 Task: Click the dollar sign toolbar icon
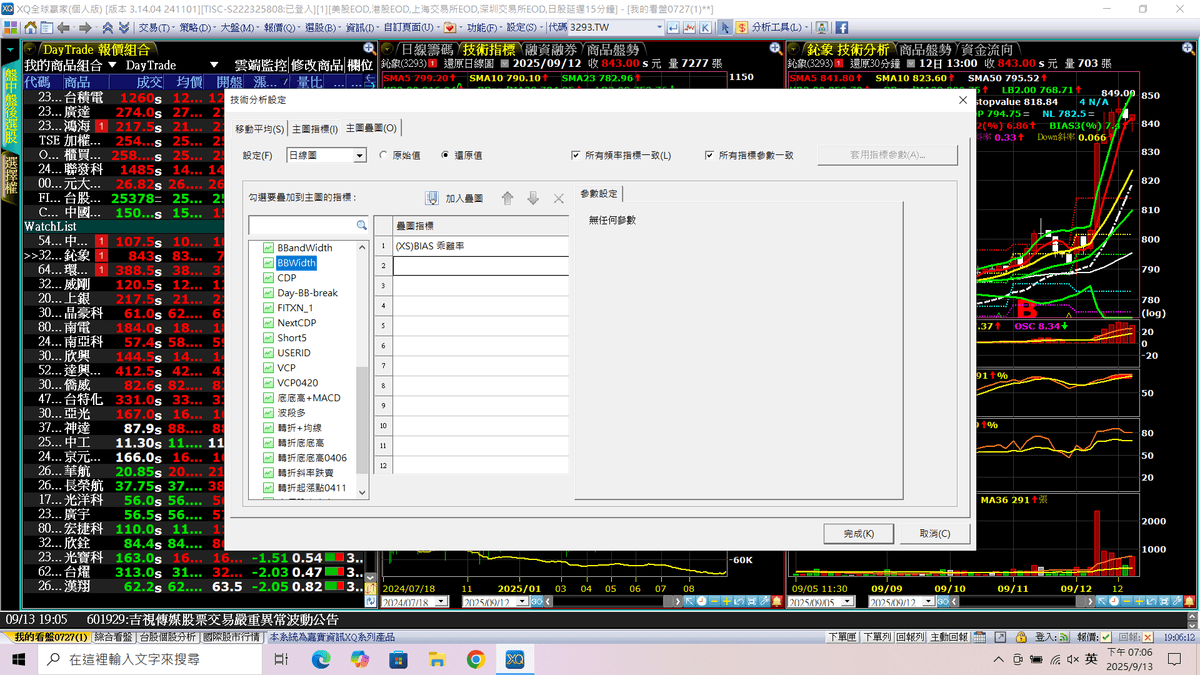[742, 28]
